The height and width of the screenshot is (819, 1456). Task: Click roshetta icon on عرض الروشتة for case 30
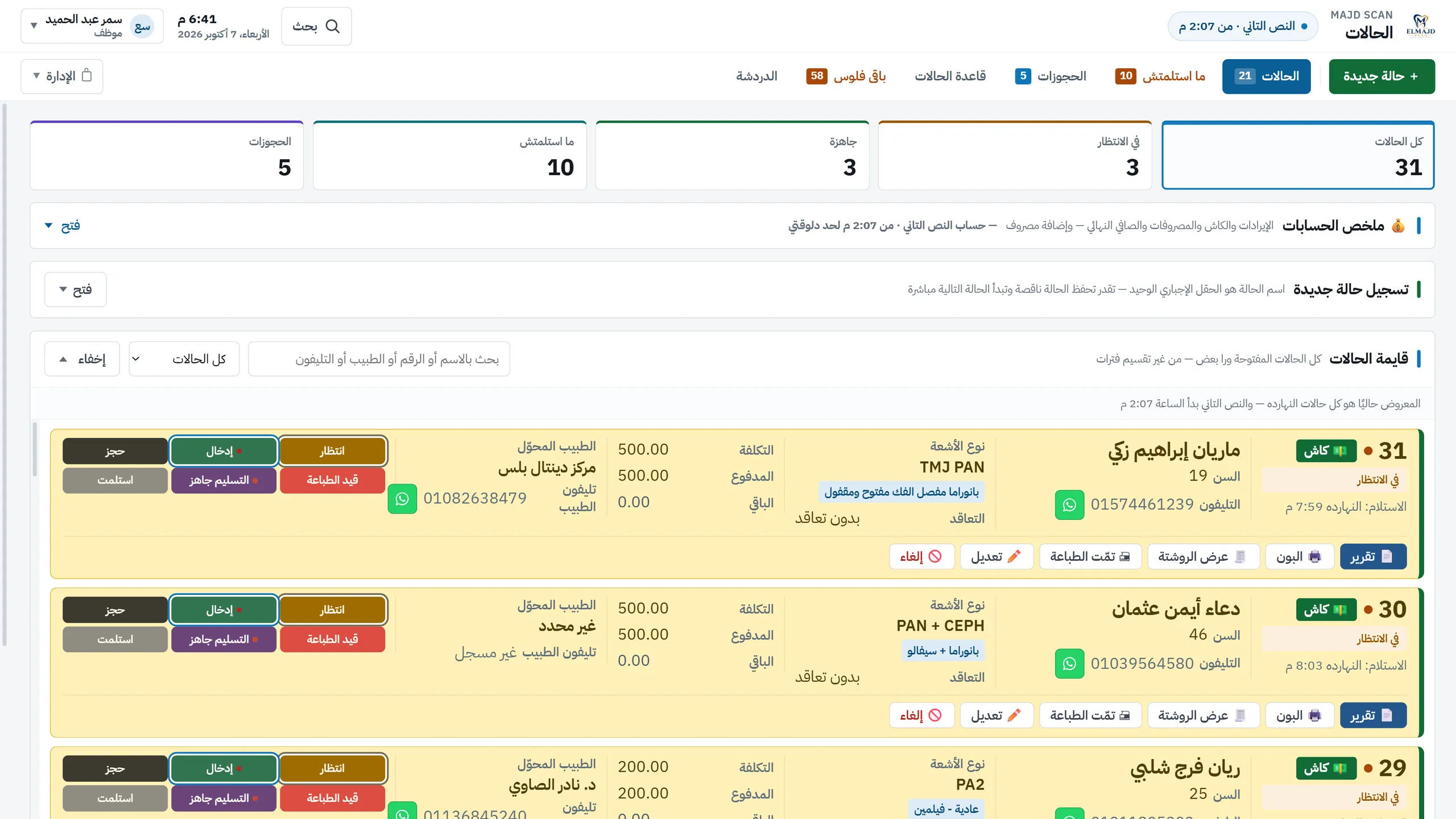coord(1240,715)
